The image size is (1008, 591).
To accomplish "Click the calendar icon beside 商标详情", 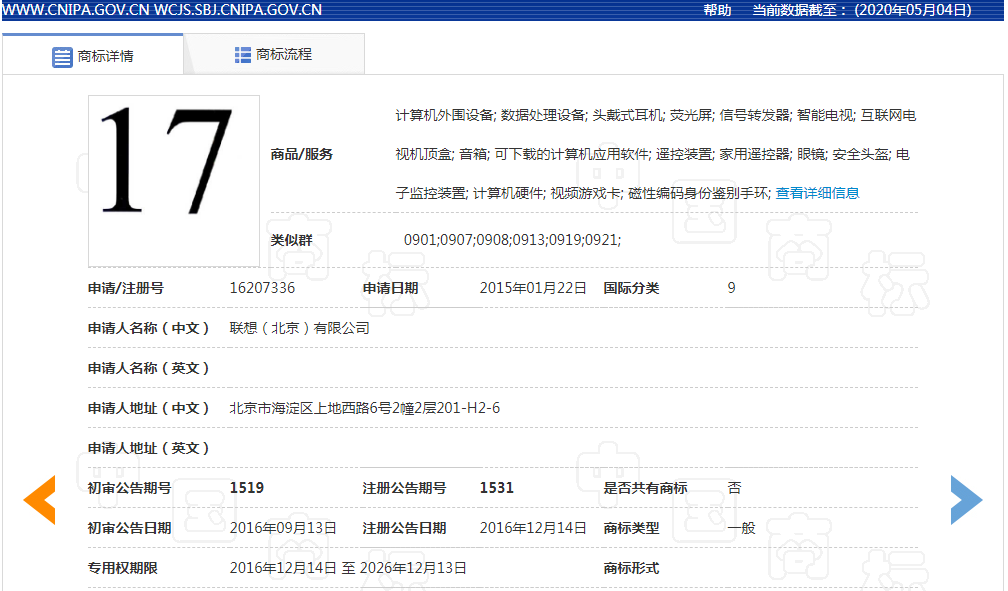I will (x=62, y=56).
